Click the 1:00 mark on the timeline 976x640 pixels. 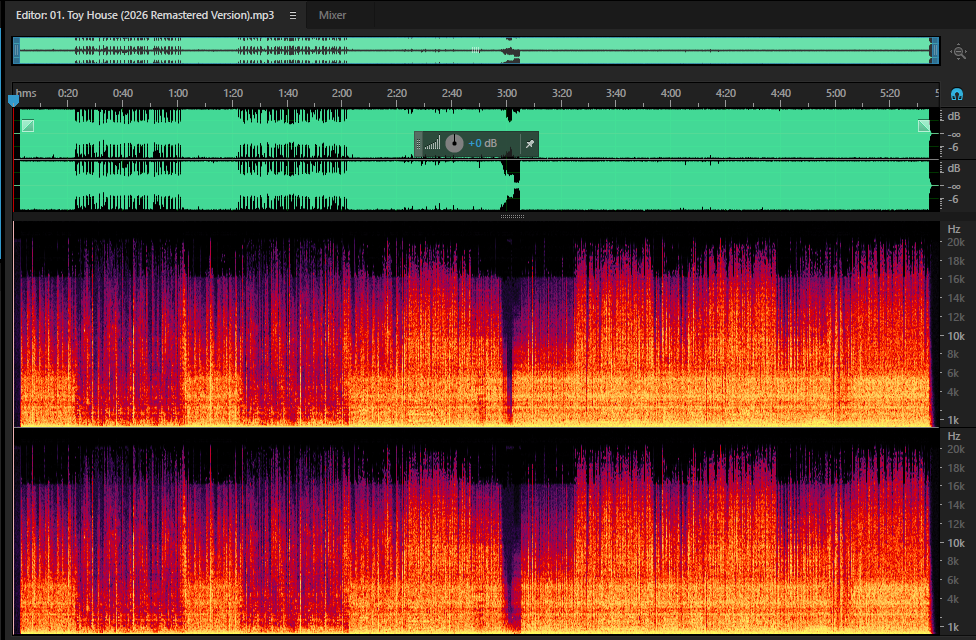[x=178, y=93]
